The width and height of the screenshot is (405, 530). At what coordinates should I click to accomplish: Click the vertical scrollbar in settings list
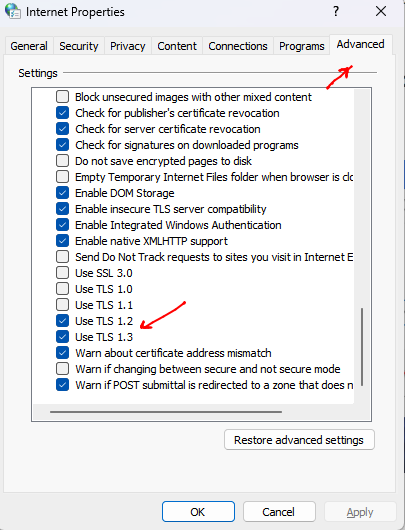click(362, 347)
